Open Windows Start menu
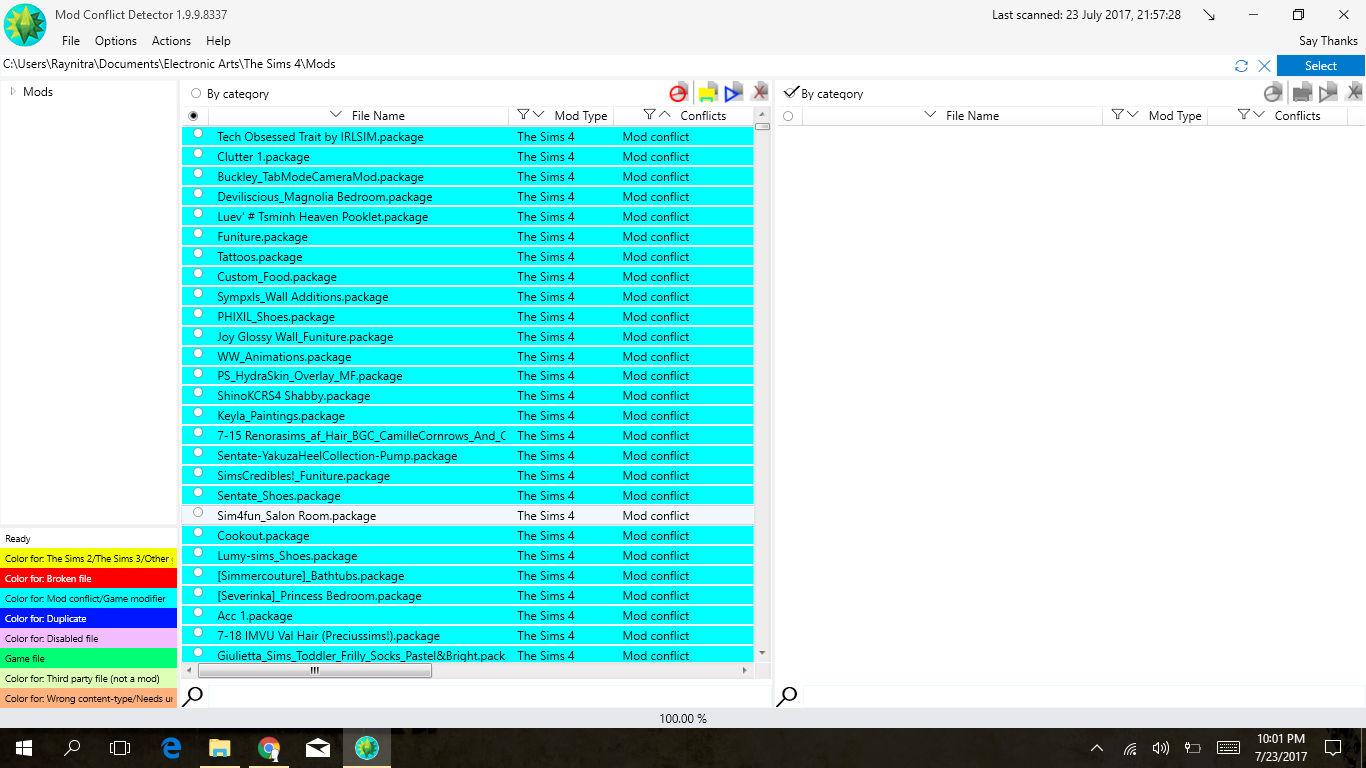 [x=23, y=747]
